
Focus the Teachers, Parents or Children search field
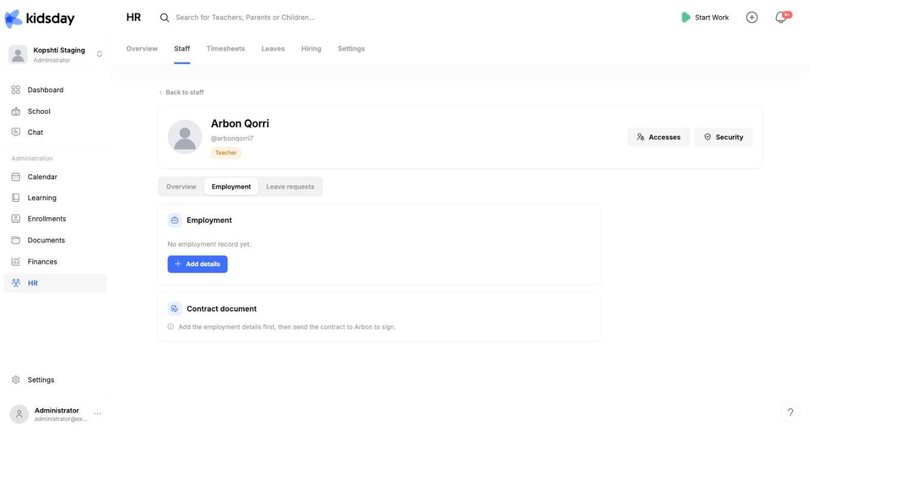point(245,18)
